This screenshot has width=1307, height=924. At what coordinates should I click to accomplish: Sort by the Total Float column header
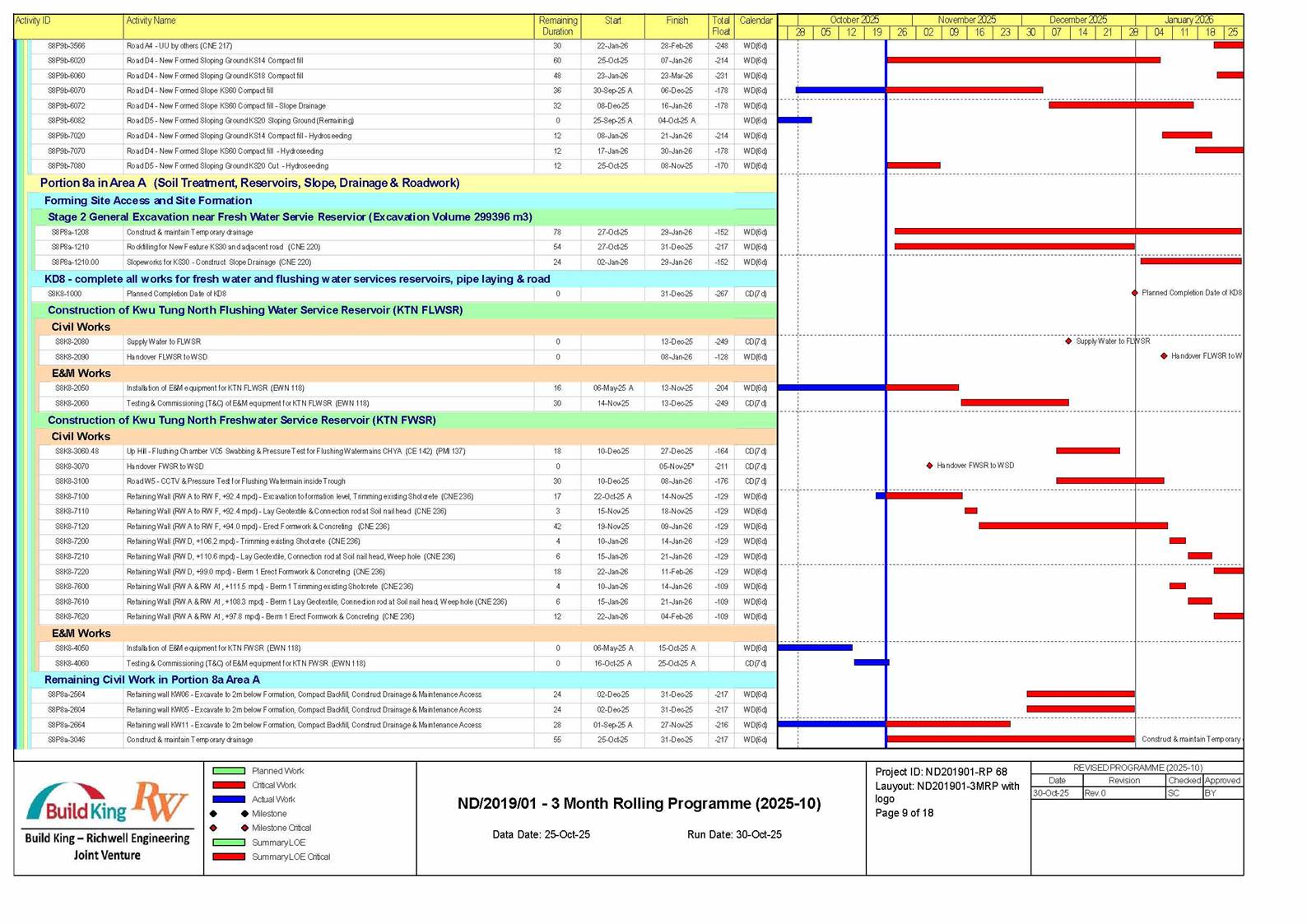coord(720,26)
